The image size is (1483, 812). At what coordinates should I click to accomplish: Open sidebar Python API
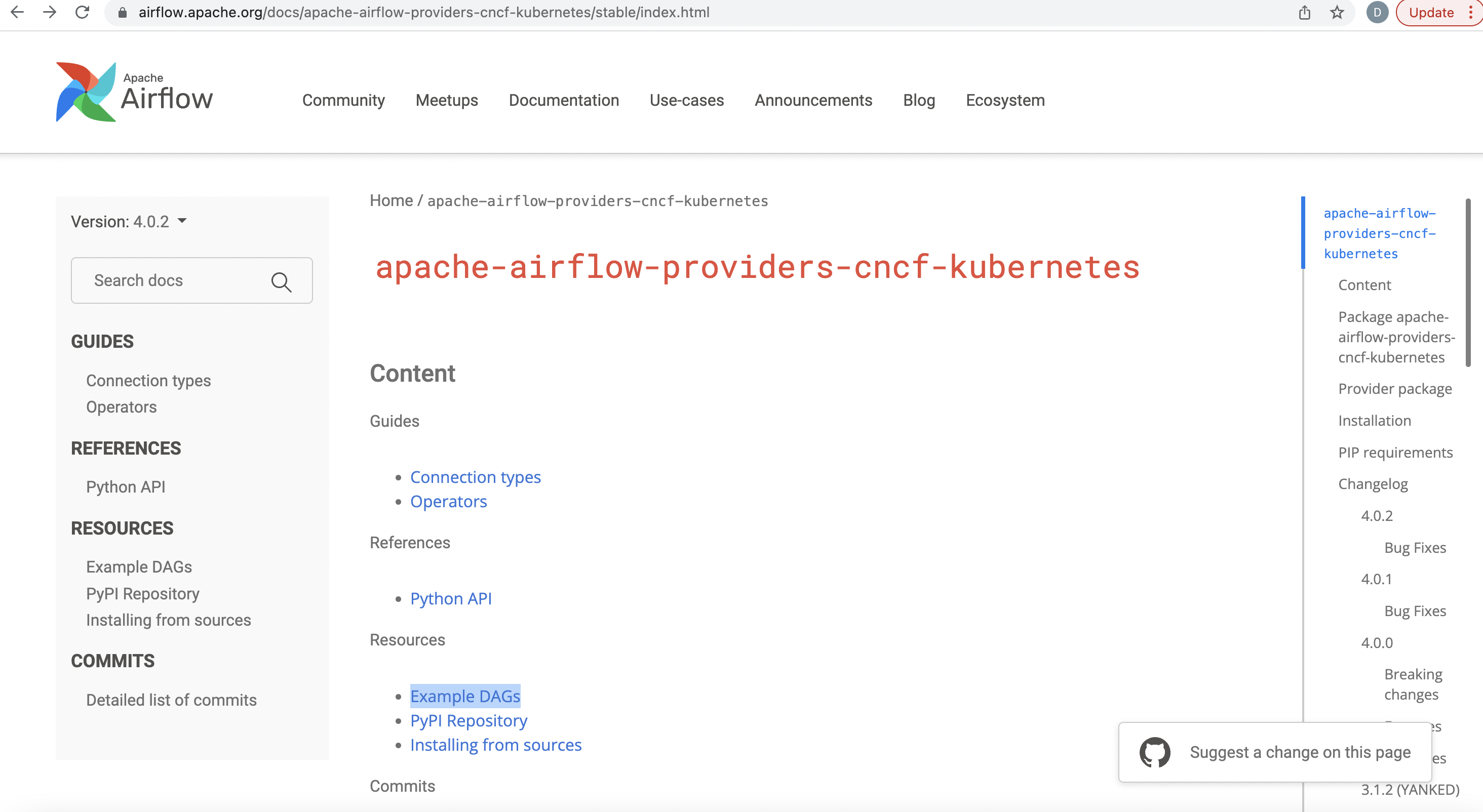pyautogui.click(x=126, y=487)
